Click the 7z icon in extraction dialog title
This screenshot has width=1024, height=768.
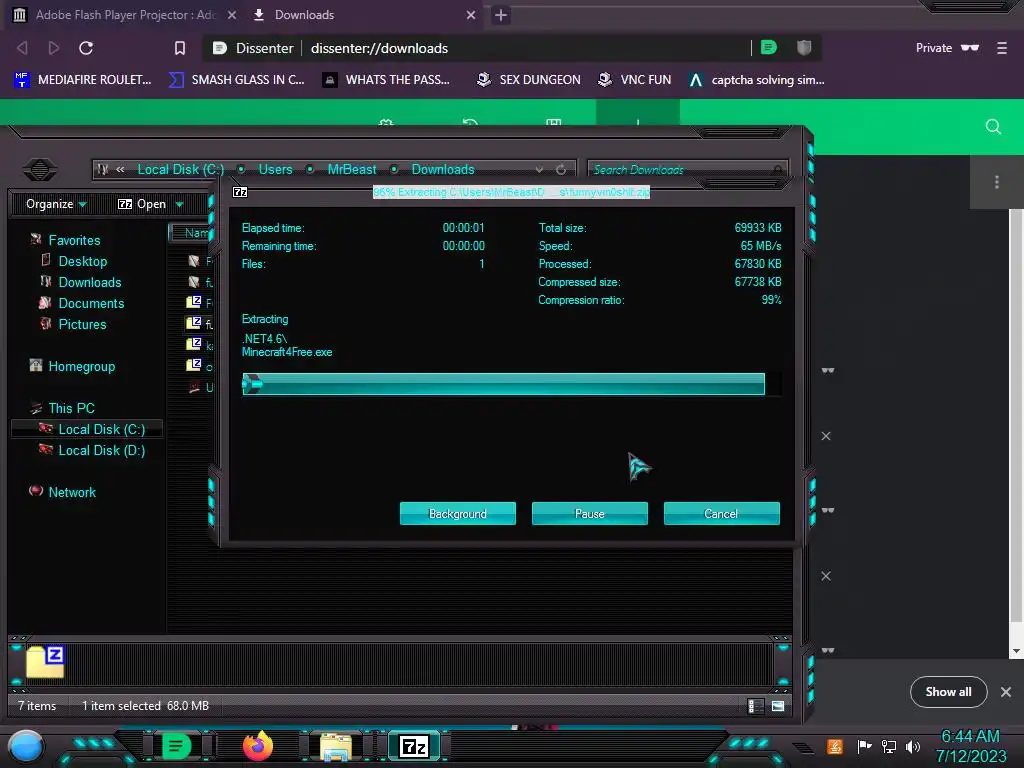point(240,192)
